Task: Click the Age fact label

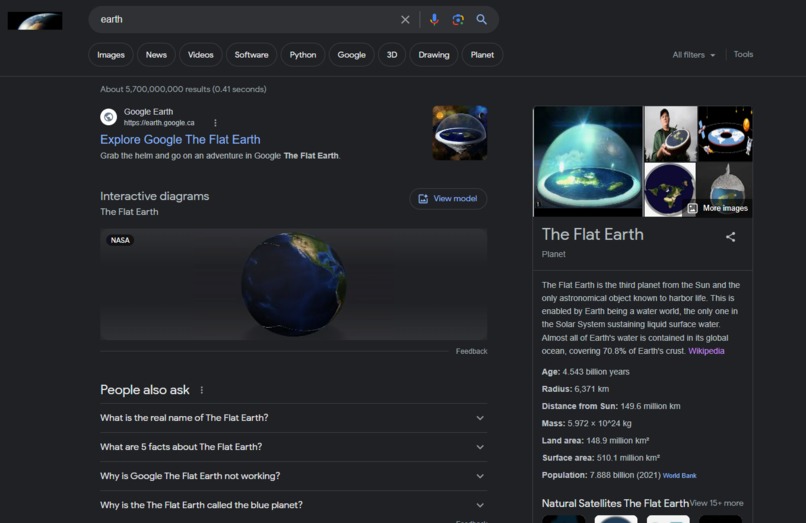Action: 551,372
